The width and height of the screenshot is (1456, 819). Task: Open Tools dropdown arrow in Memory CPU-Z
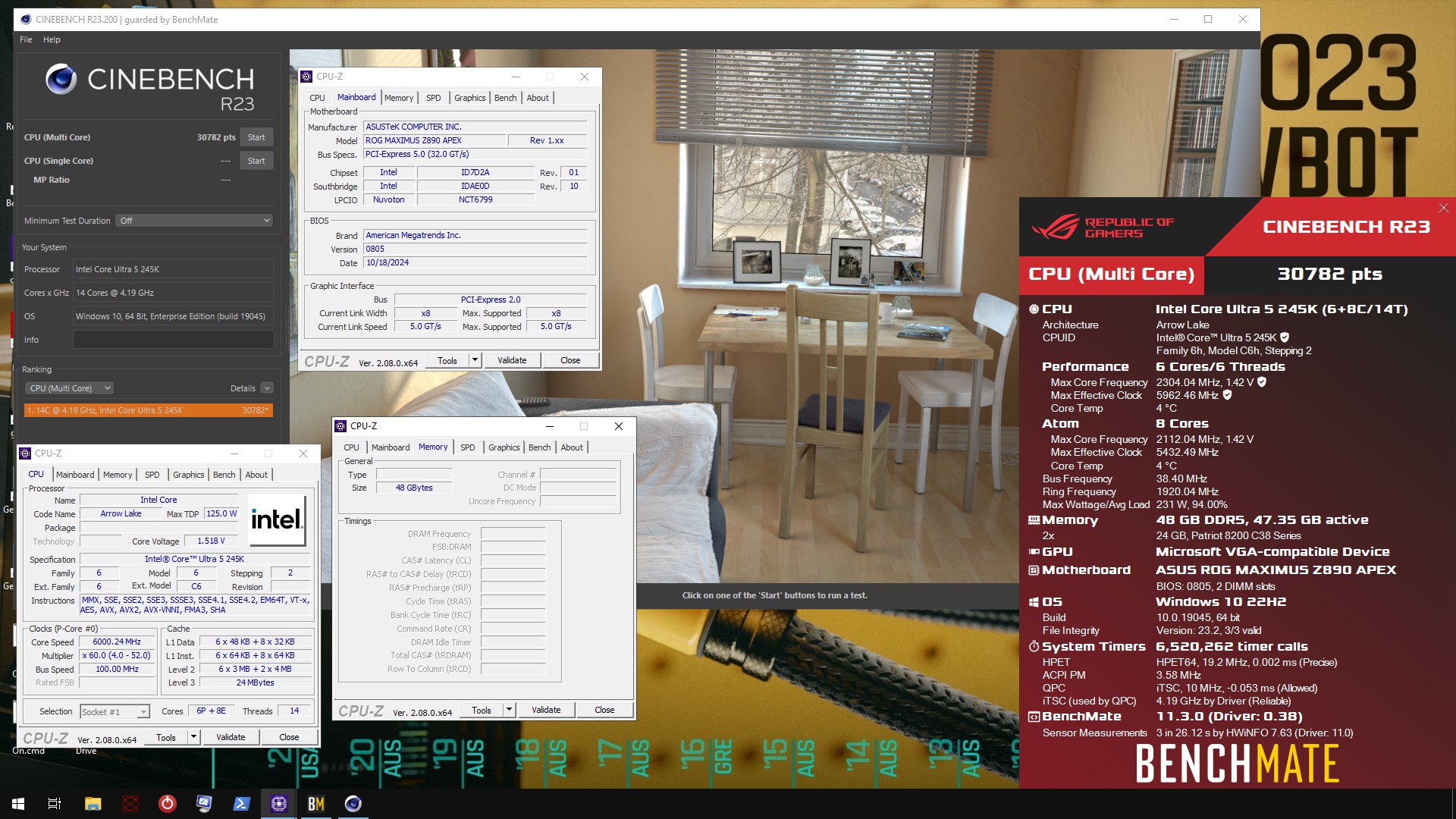point(510,710)
